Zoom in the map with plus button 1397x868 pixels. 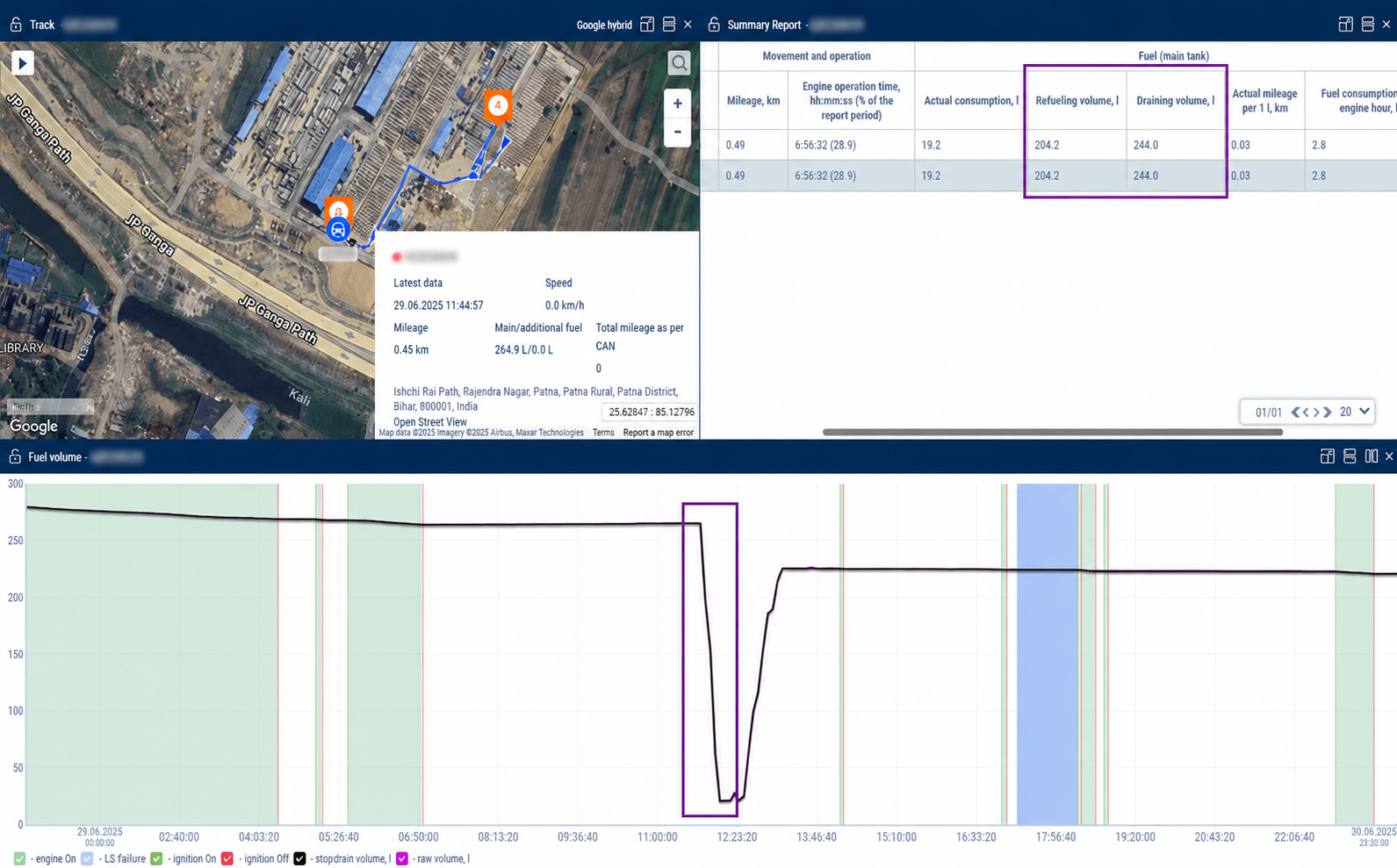[677, 104]
